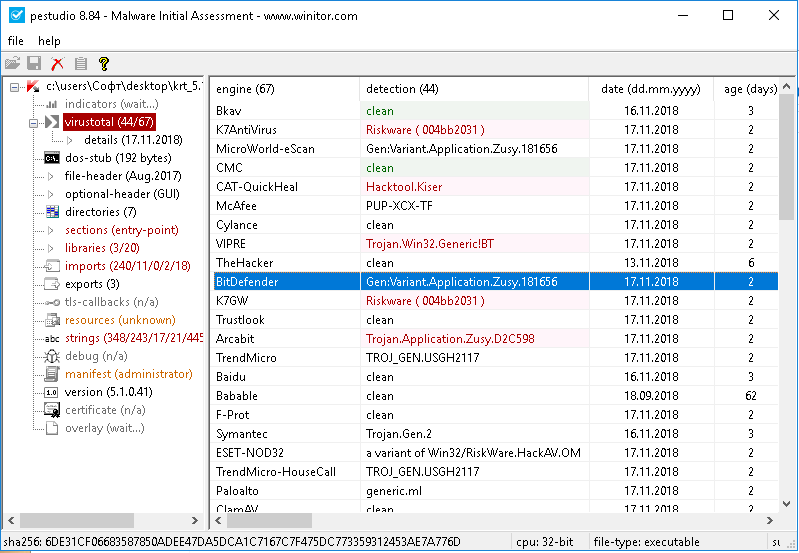The height and width of the screenshot is (553, 799).
Task: Click the resources icon in tree
Action: (52, 320)
